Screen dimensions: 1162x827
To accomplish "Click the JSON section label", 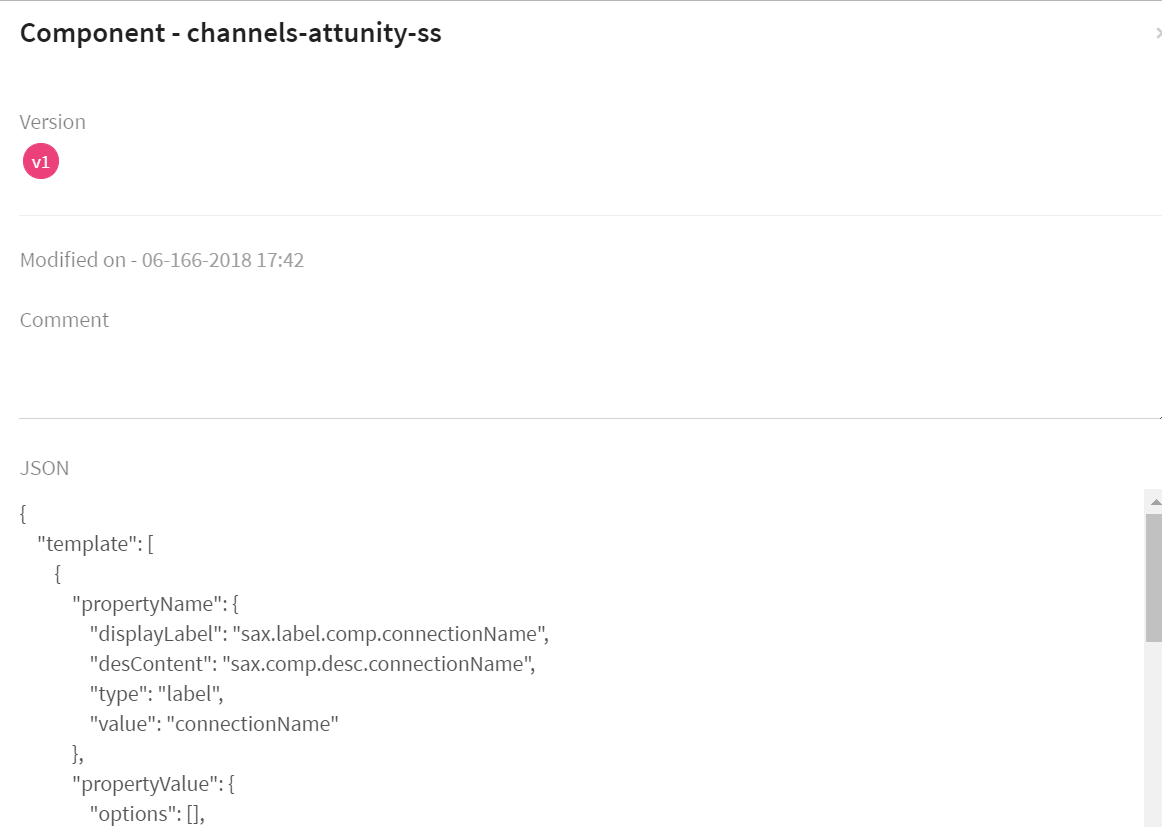I will (x=45, y=468).
